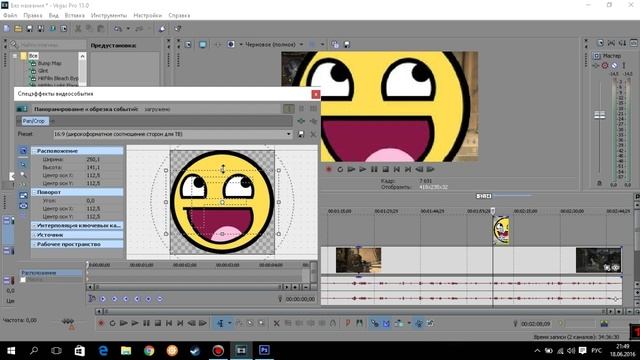Click the X delete icon in bottom toolbar

(276, 323)
